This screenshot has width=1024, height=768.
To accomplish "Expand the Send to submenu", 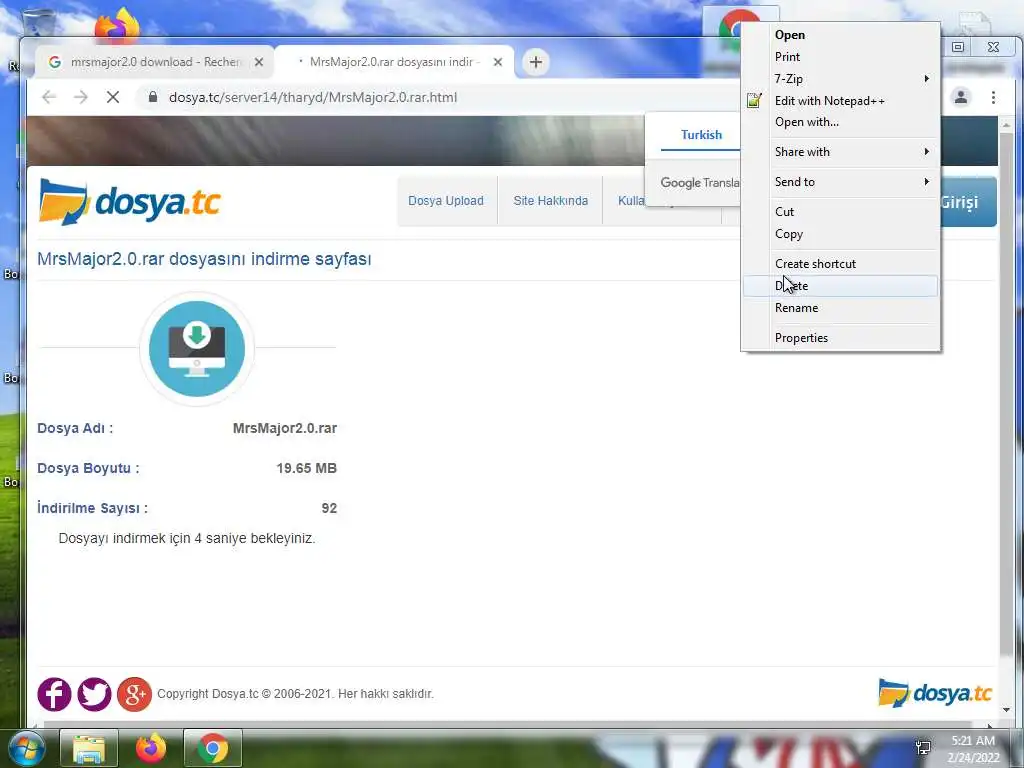I will (x=840, y=182).
